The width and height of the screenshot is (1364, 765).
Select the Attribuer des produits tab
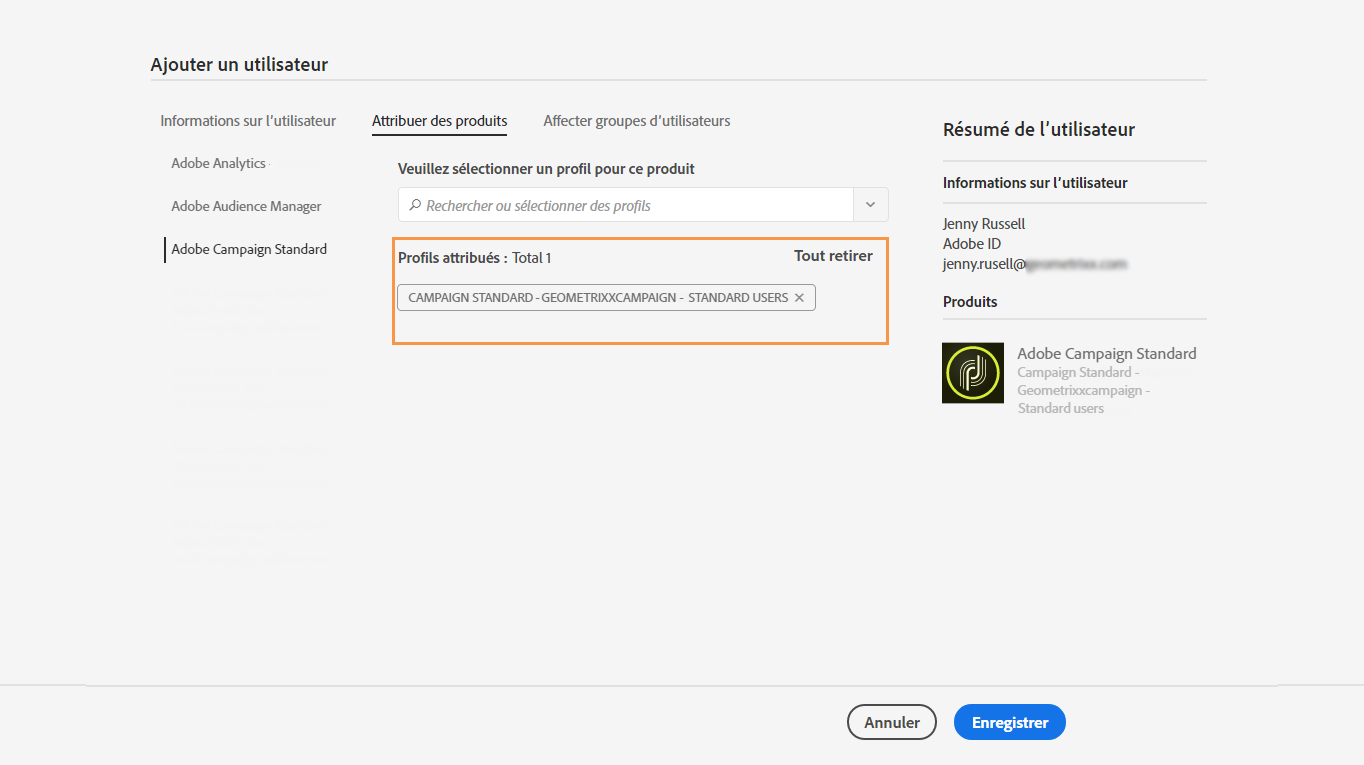(439, 121)
